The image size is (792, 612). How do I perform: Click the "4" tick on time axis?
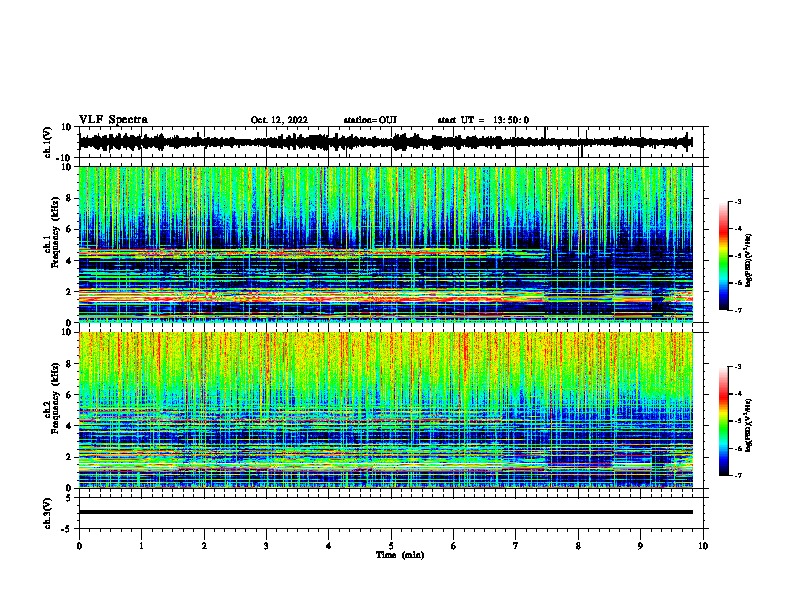point(329,546)
